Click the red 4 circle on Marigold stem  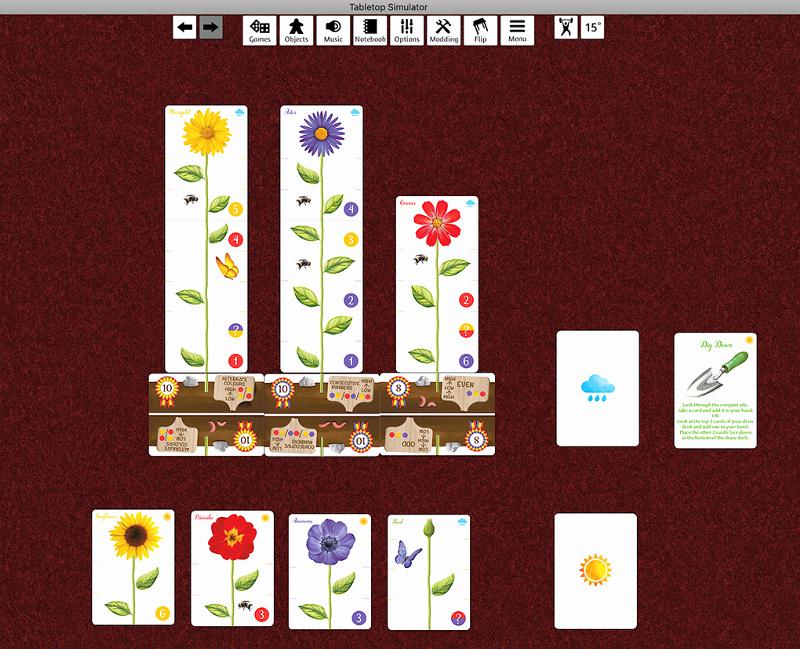coord(235,239)
